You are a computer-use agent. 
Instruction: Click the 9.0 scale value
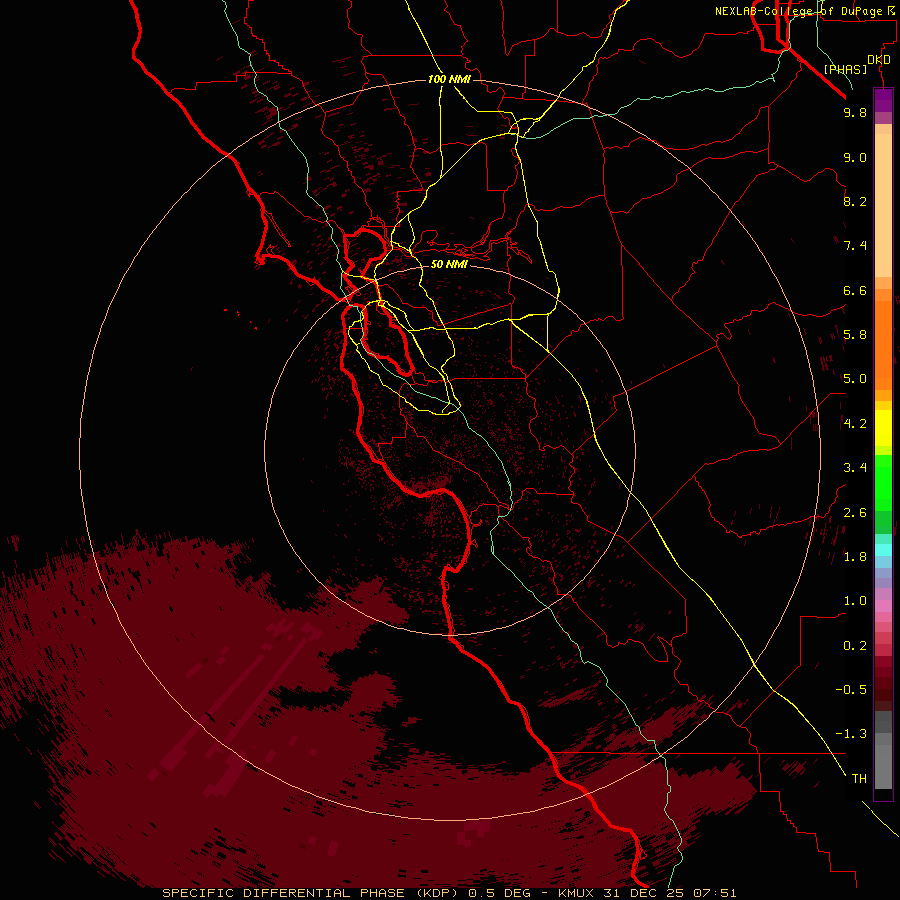pos(855,157)
